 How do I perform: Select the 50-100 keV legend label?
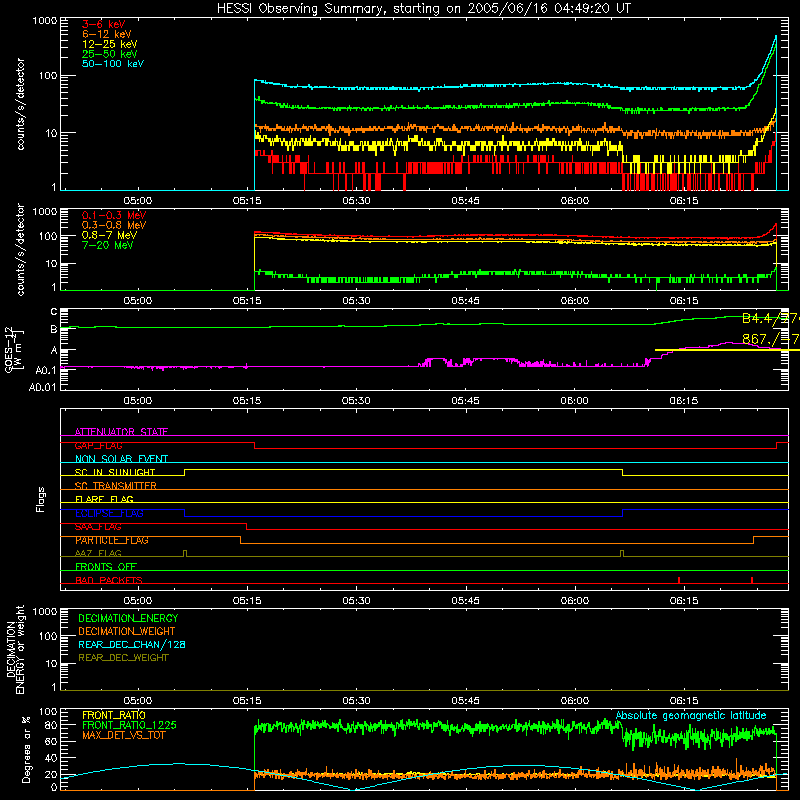point(113,64)
